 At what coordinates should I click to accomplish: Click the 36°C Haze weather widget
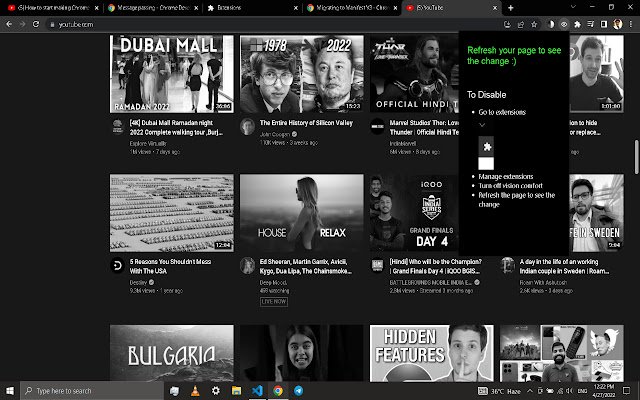(500, 391)
